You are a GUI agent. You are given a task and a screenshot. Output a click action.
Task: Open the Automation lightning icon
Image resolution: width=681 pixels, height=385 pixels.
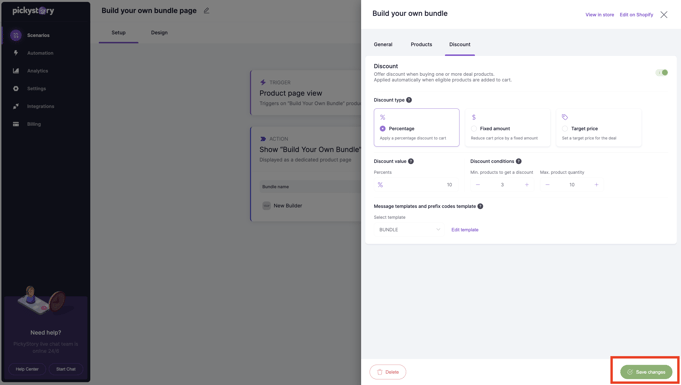[x=16, y=53]
